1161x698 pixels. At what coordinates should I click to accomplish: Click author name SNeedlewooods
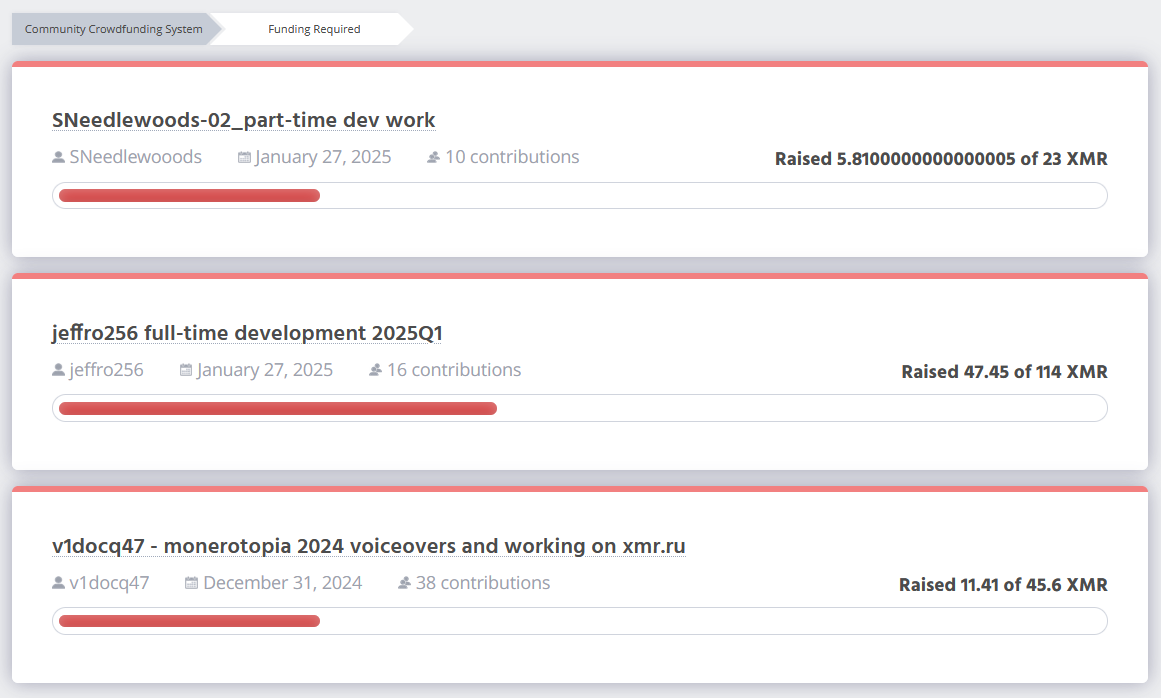135,157
